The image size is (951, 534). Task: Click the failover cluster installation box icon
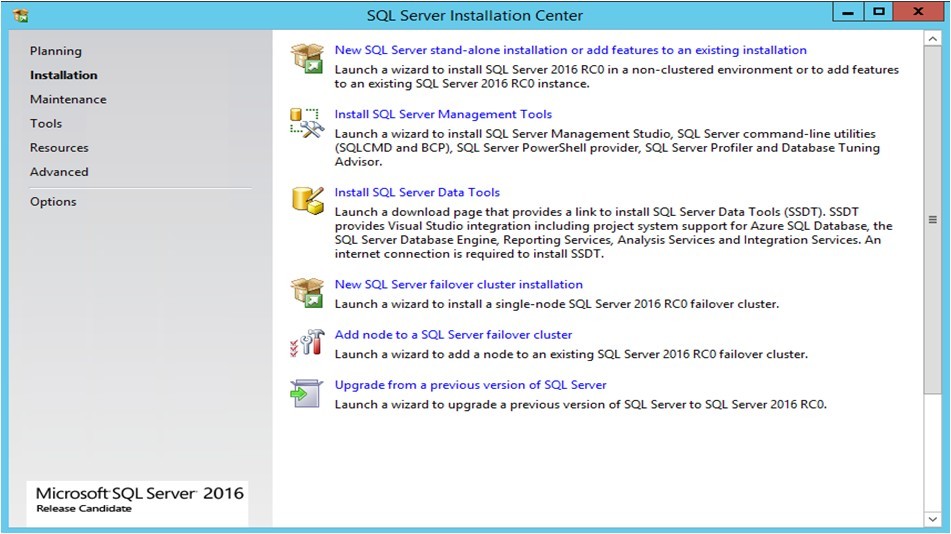click(x=307, y=292)
